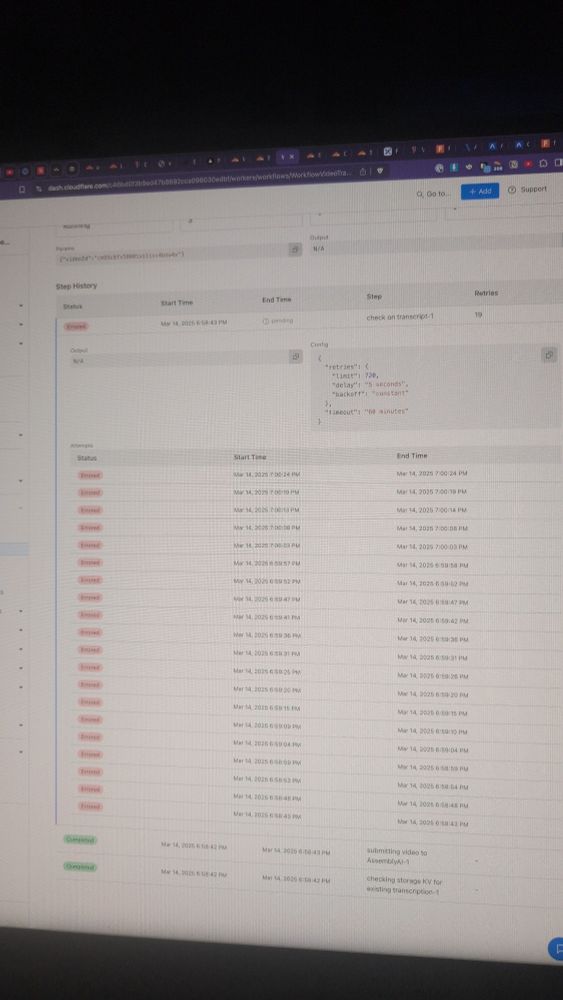Open the Support menu
This screenshot has width=563, height=1000.
coord(527,189)
